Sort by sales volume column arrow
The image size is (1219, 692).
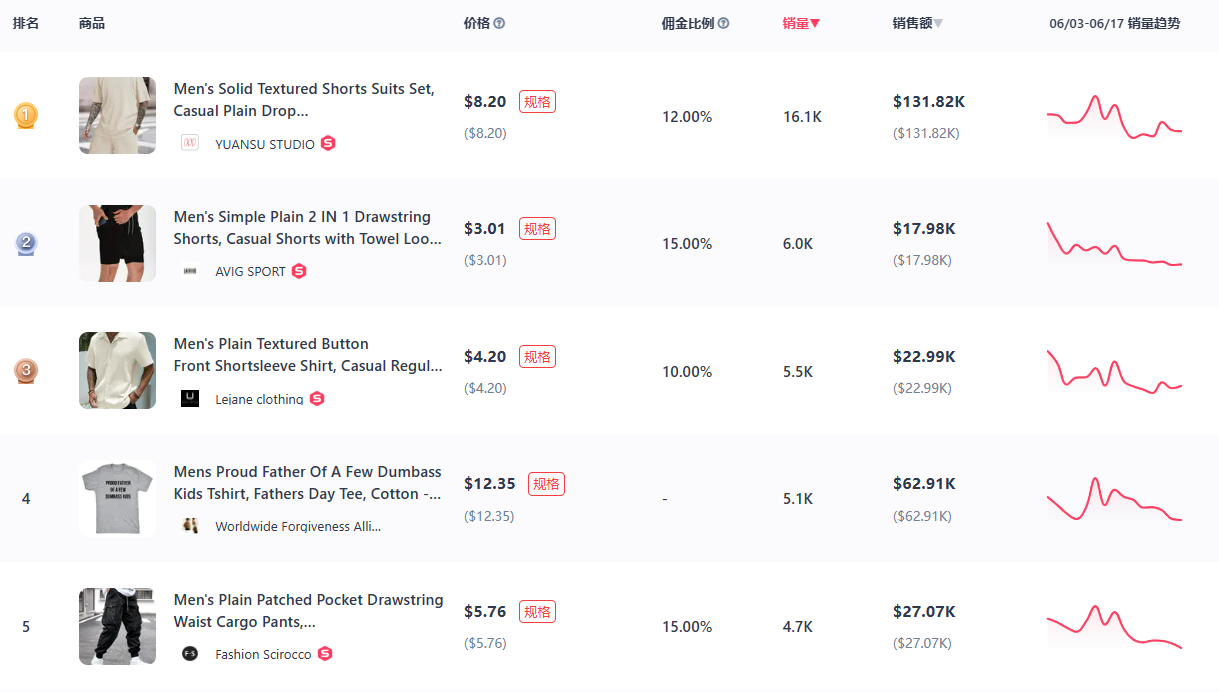click(815, 23)
